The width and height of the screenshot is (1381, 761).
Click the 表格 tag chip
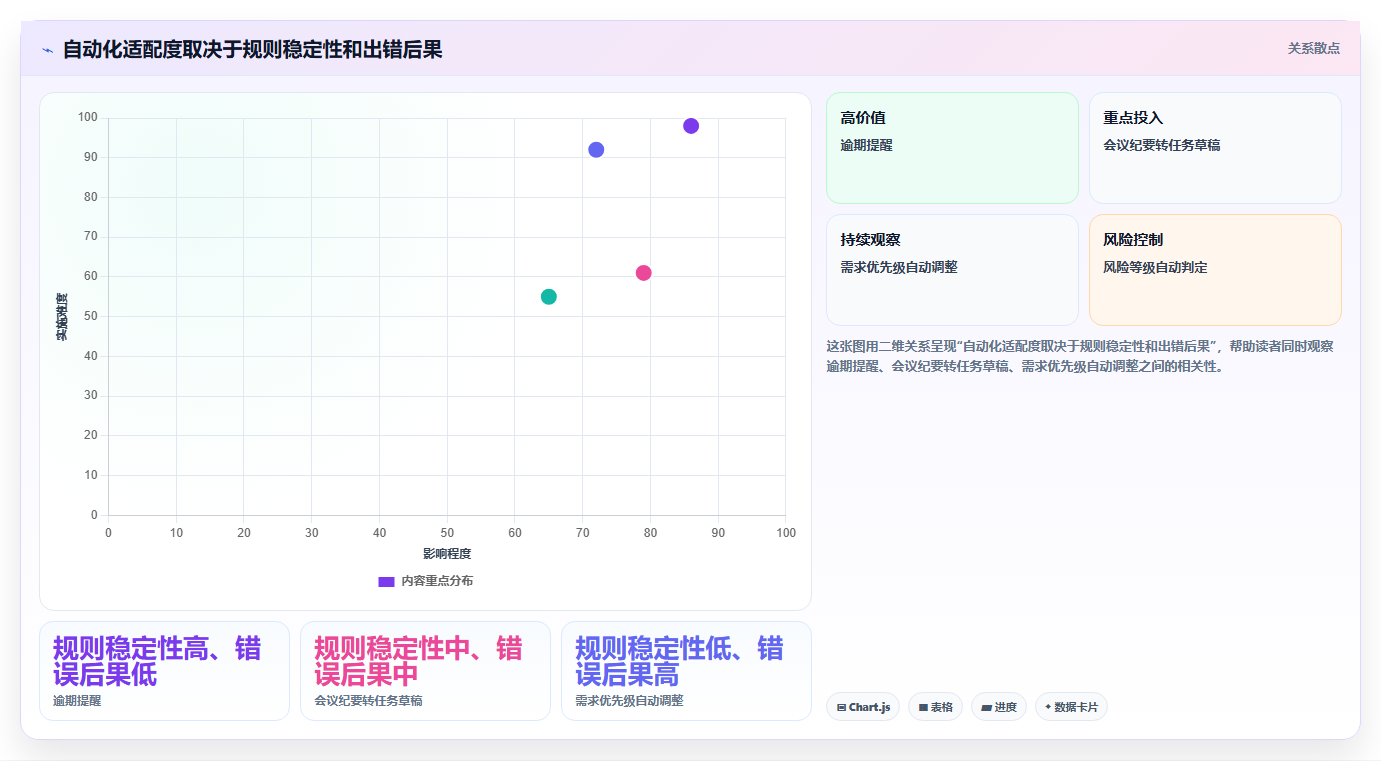coord(935,707)
